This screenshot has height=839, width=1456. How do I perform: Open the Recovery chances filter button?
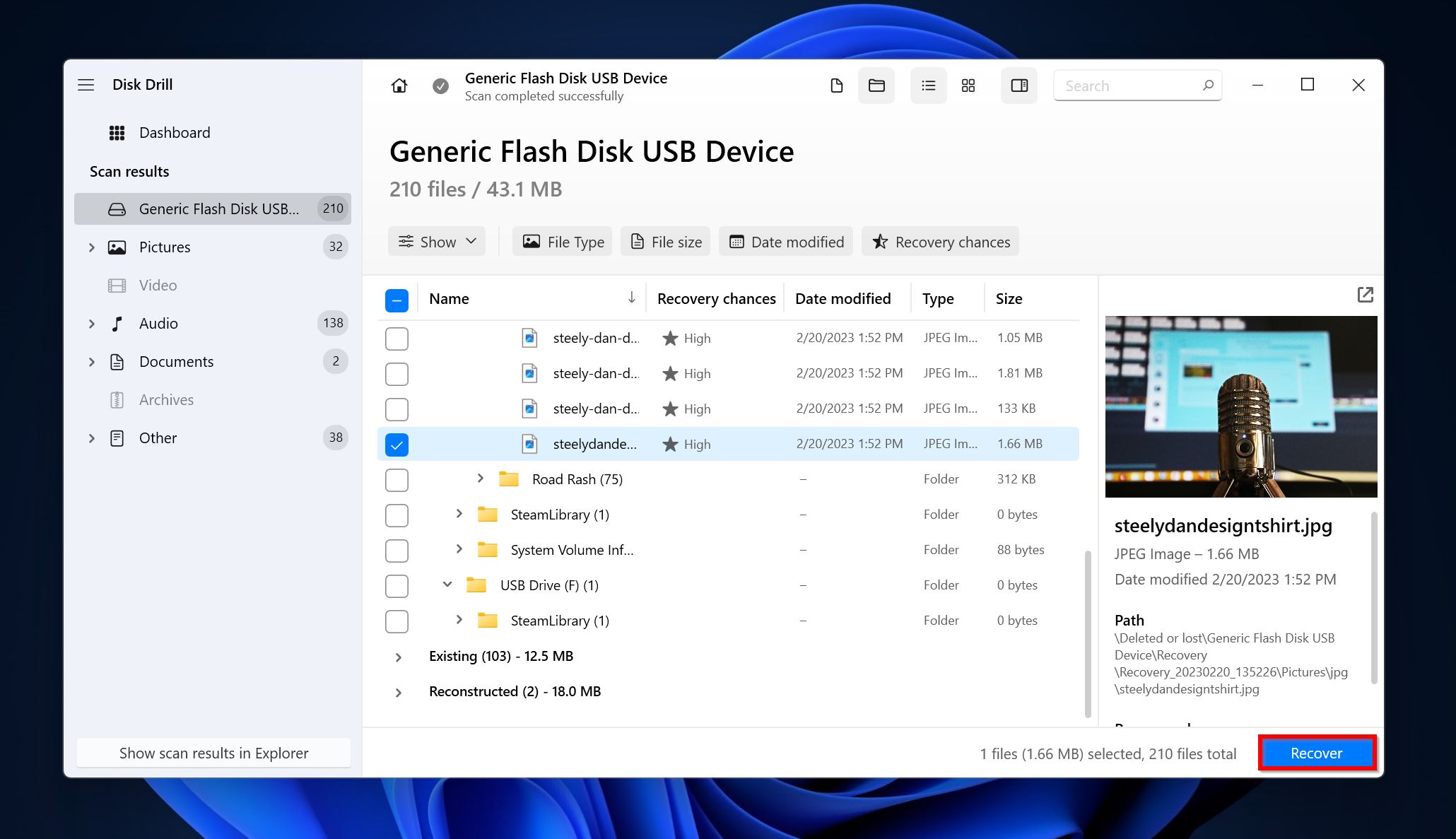tap(940, 242)
